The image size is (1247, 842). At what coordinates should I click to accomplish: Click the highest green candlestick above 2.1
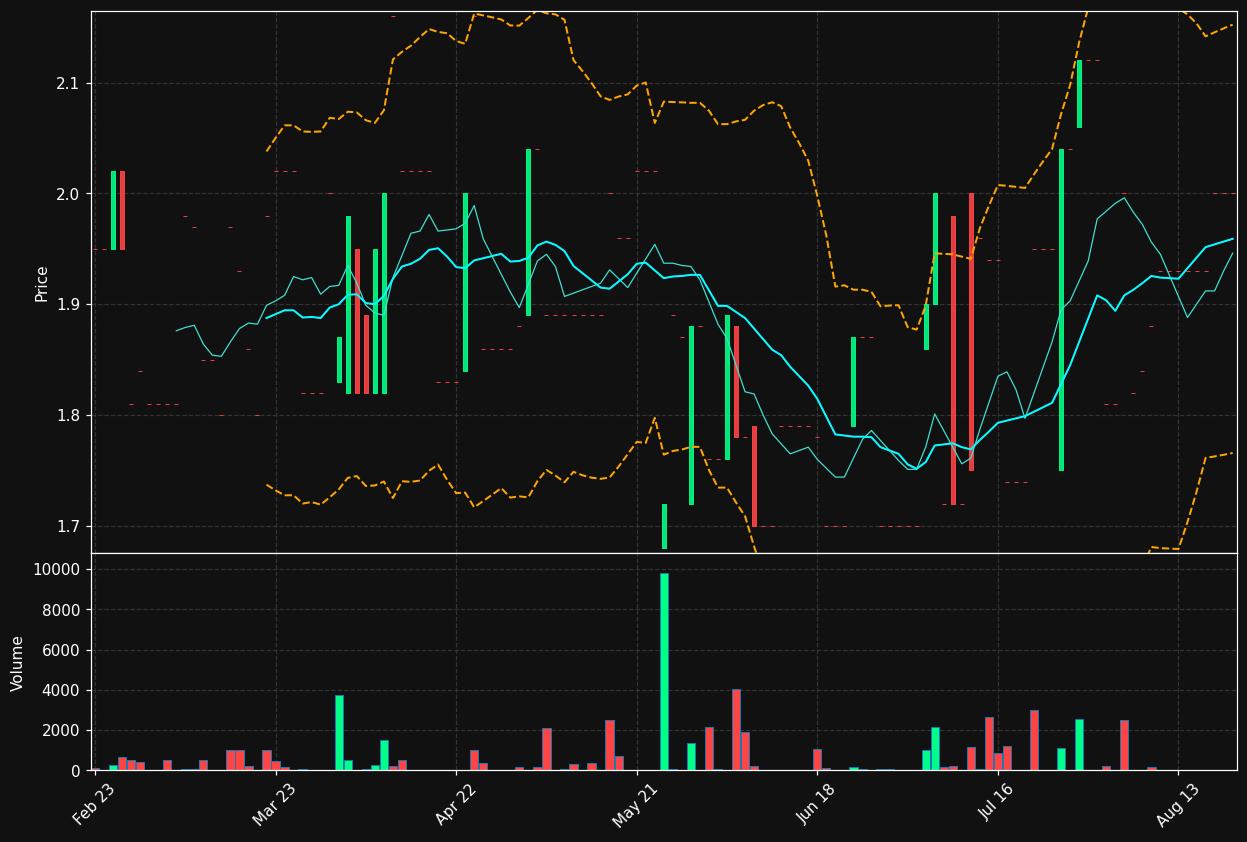click(1079, 94)
